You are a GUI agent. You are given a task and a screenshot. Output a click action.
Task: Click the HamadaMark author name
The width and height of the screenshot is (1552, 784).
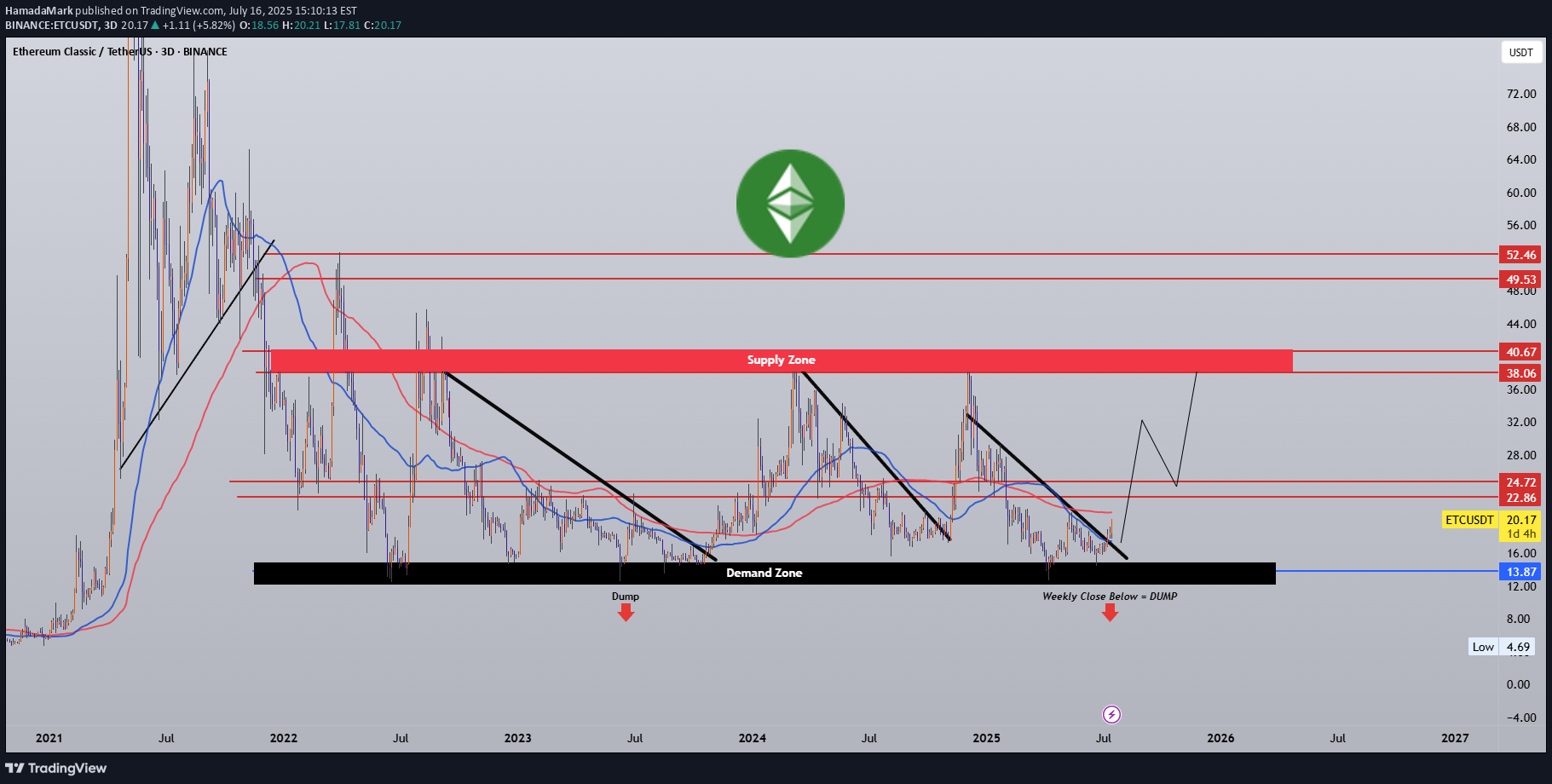38,11
